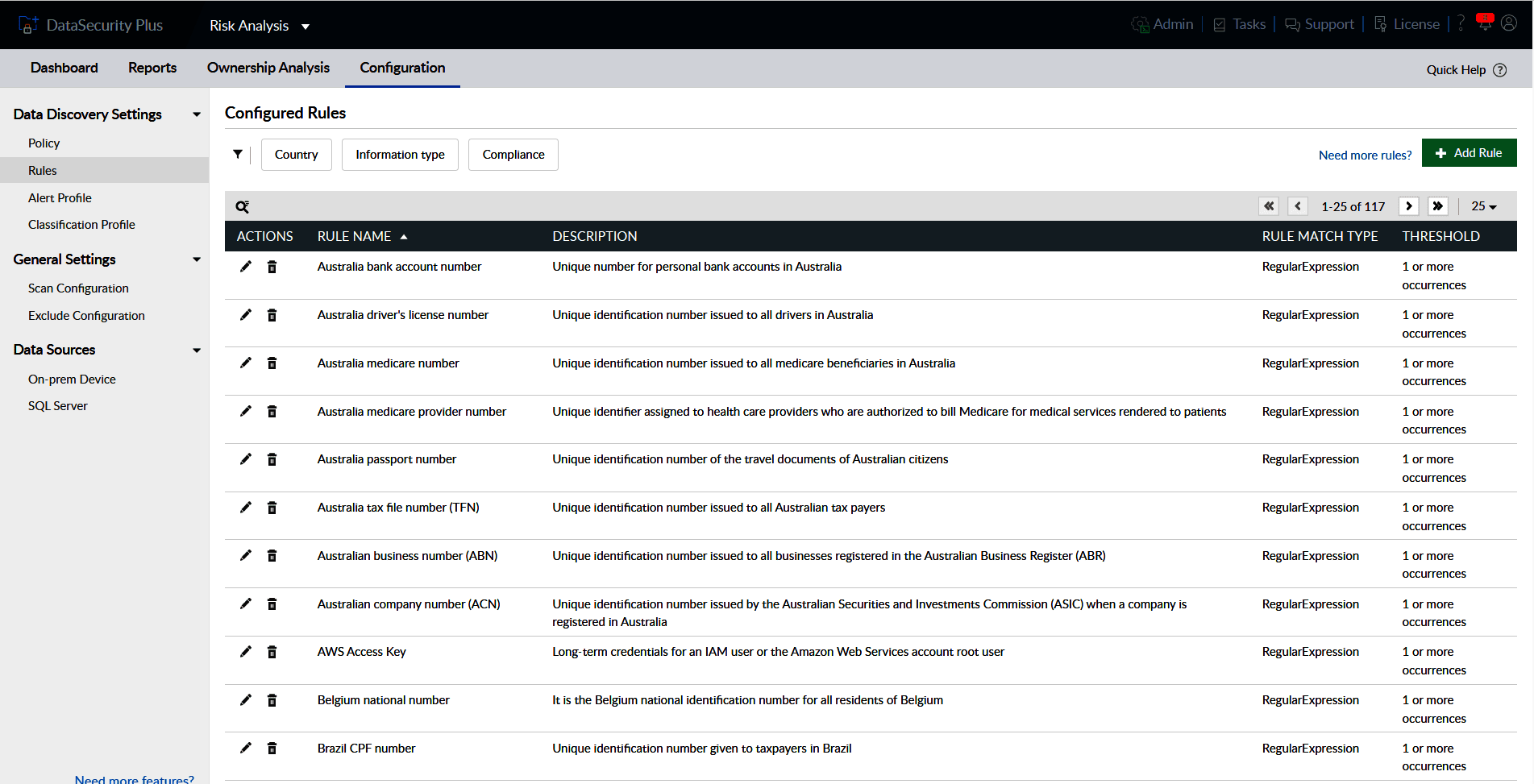Edit the Brazil CPF number rule

[x=246, y=749]
